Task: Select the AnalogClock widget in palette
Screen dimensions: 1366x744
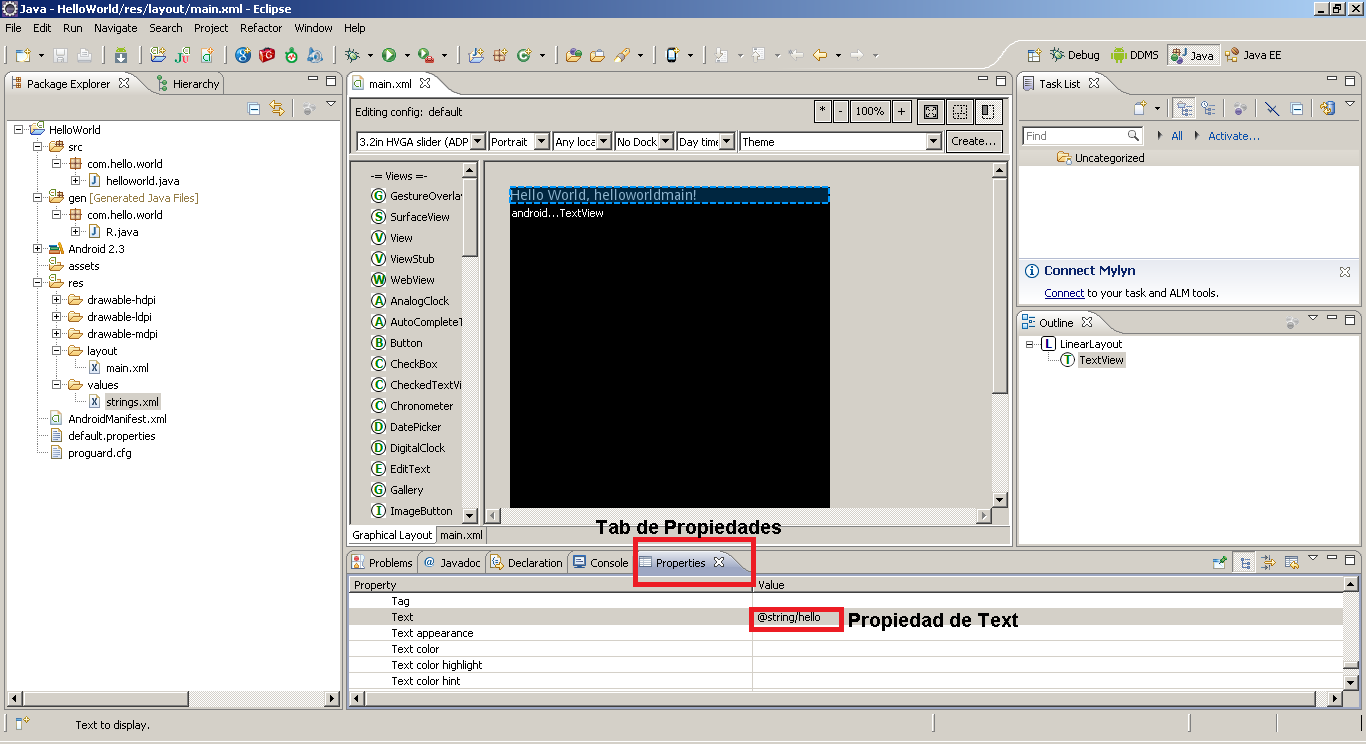Action: click(x=410, y=301)
